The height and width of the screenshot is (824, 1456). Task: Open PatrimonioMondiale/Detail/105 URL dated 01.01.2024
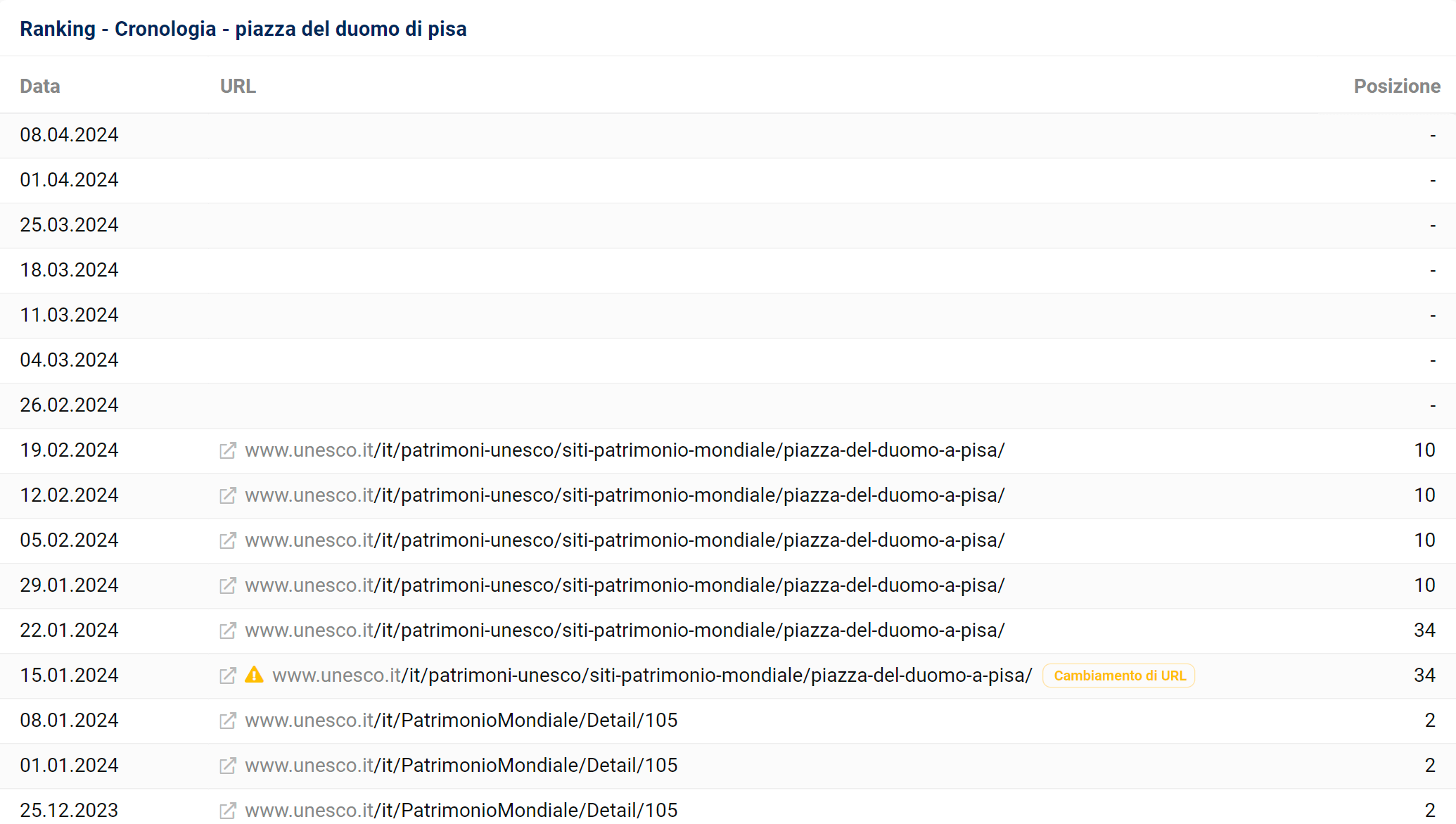461,766
